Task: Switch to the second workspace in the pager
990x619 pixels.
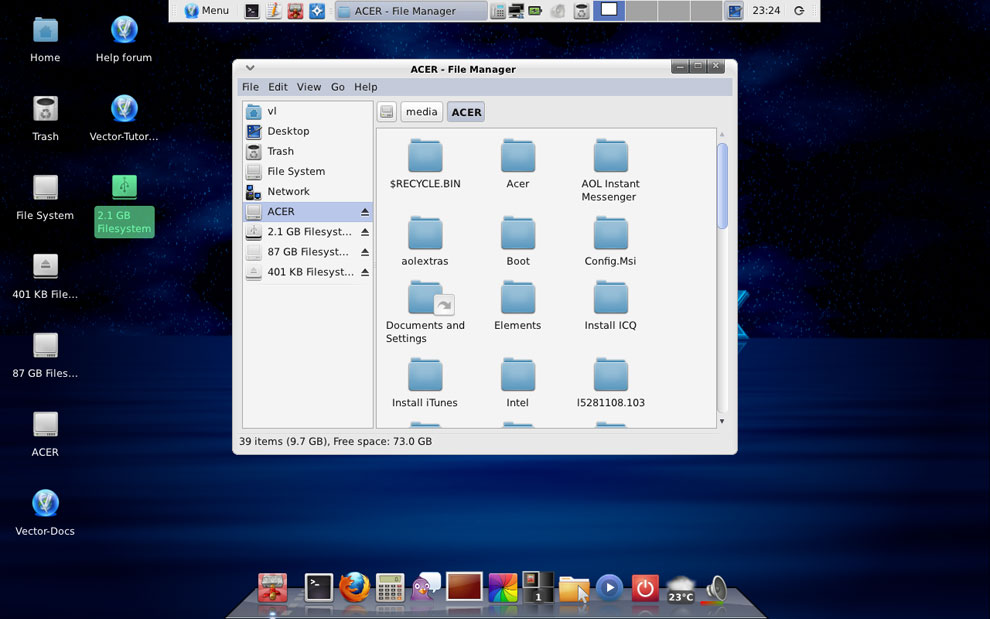Action: pyautogui.click(x=641, y=11)
